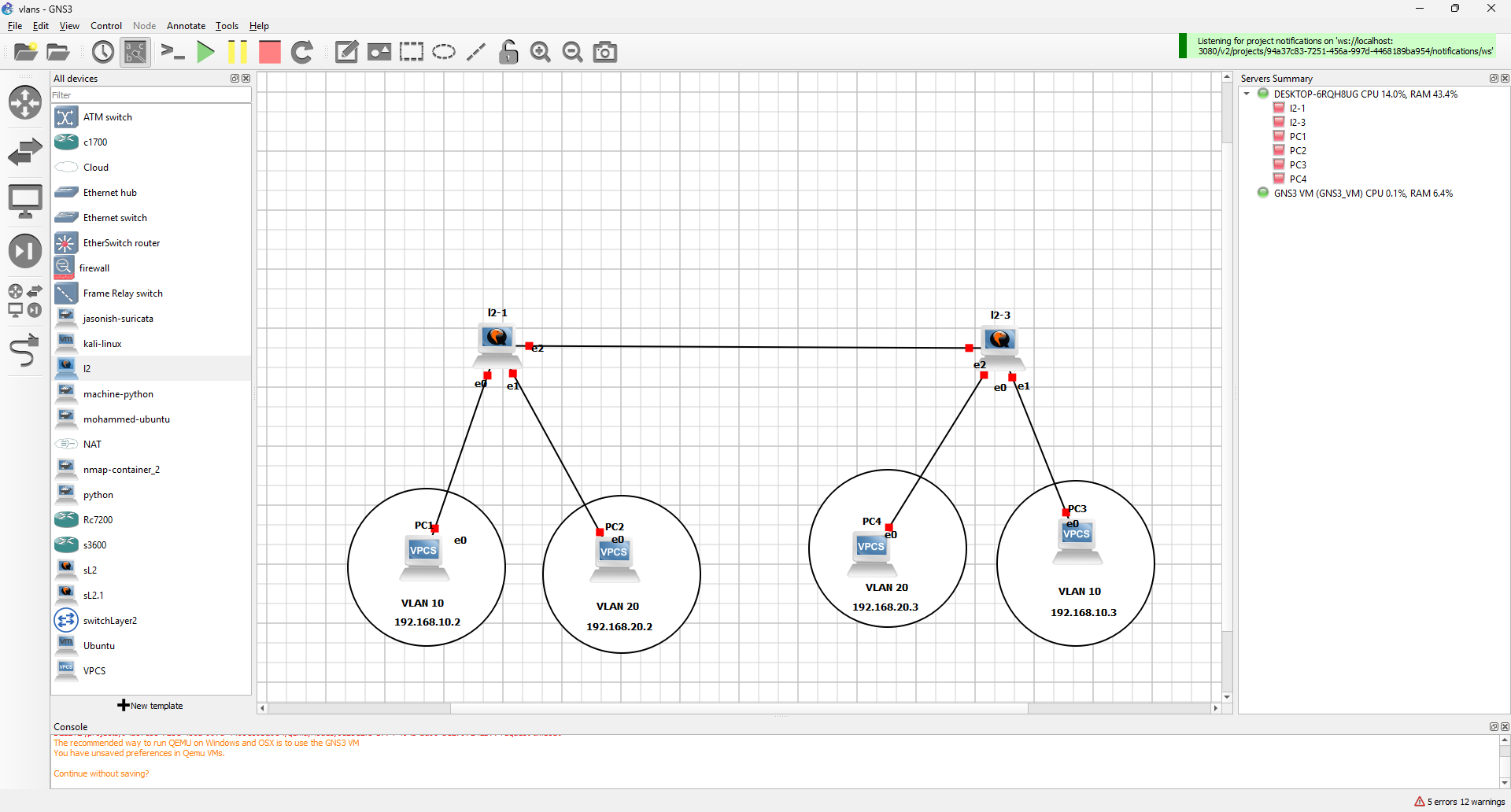
Task: Browse all devices sidebar icon
Action: pos(25,300)
